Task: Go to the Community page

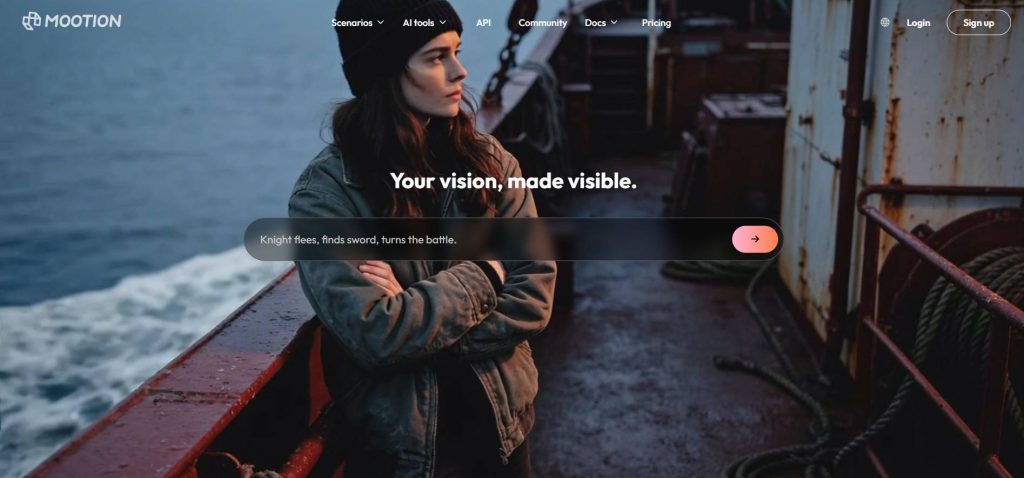Action: pyautogui.click(x=543, y=23)
